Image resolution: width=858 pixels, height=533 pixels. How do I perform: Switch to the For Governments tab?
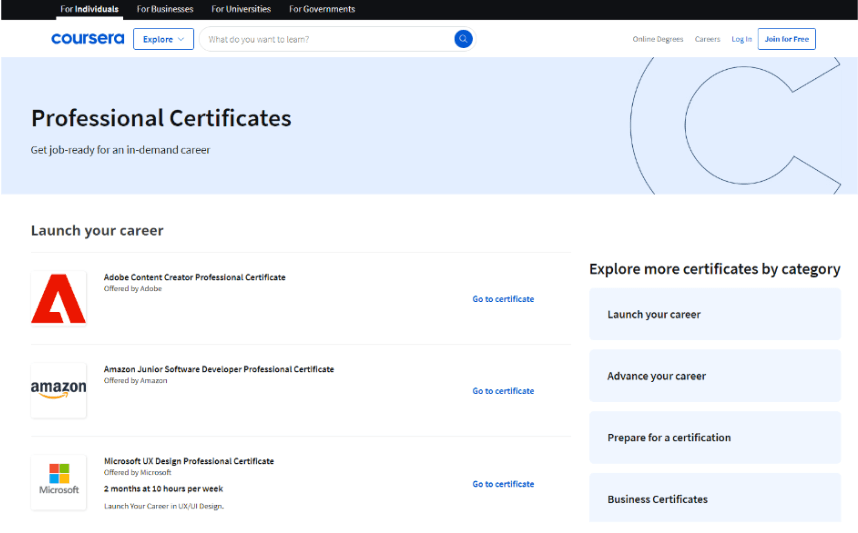click(322, 9)
